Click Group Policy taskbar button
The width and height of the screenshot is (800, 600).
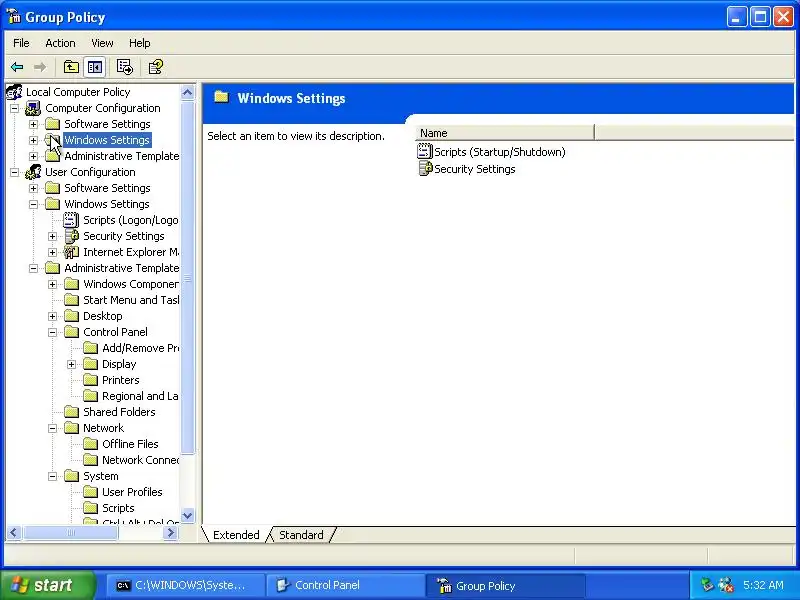click(x=505, y=585)
